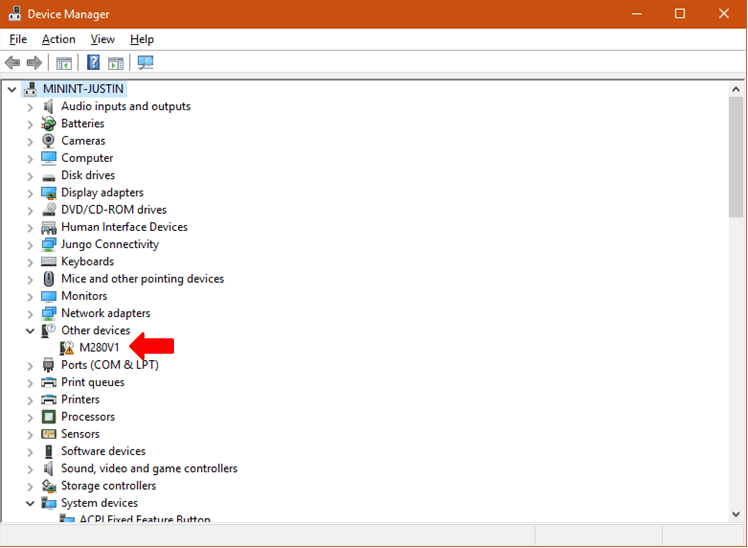Open the View menu
748x548 pixels.
click(x=103, y=39)
